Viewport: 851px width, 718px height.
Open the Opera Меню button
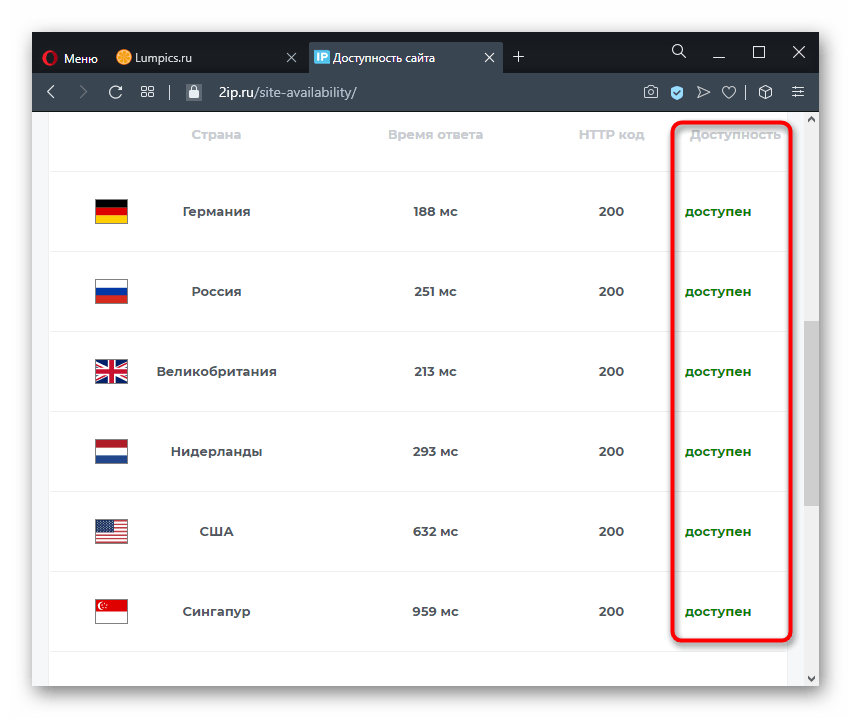coord(70,58)
